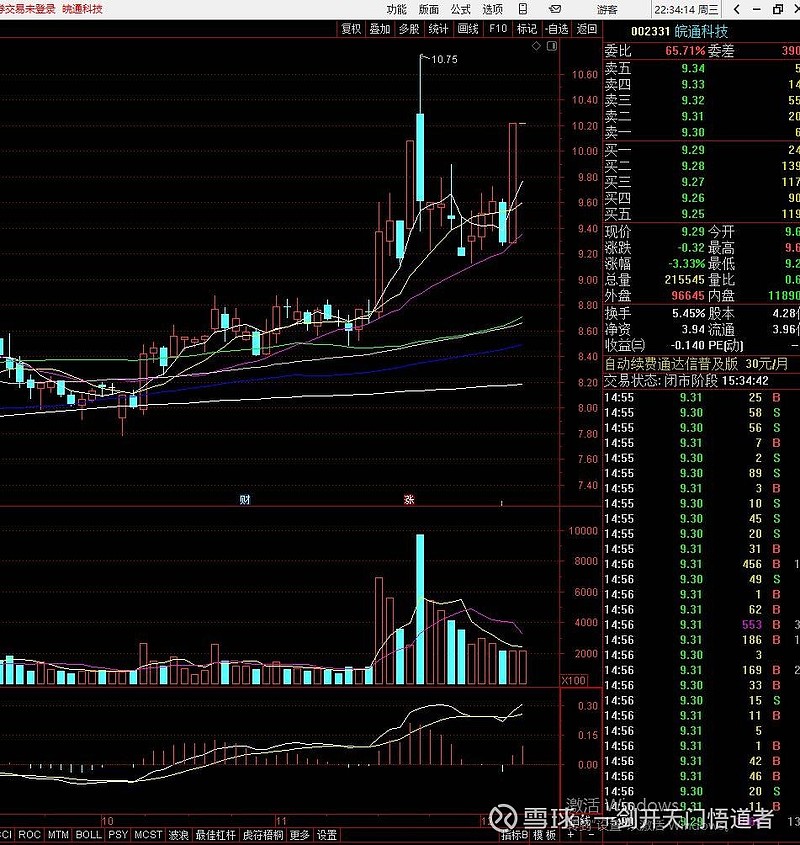The width and height of the screenshot is (800, 845).
Task: Open the 功能 menu
Action: (x=397, y=9)
